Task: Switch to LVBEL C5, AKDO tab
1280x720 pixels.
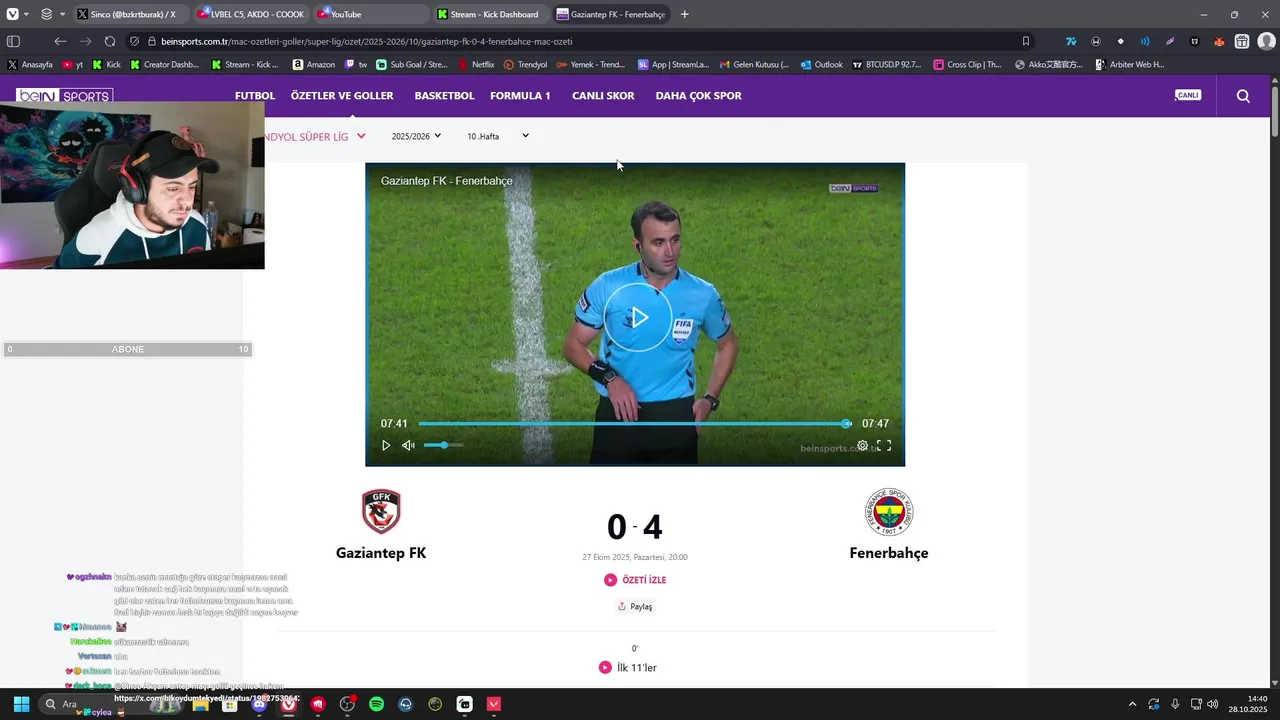Action: 251,14
